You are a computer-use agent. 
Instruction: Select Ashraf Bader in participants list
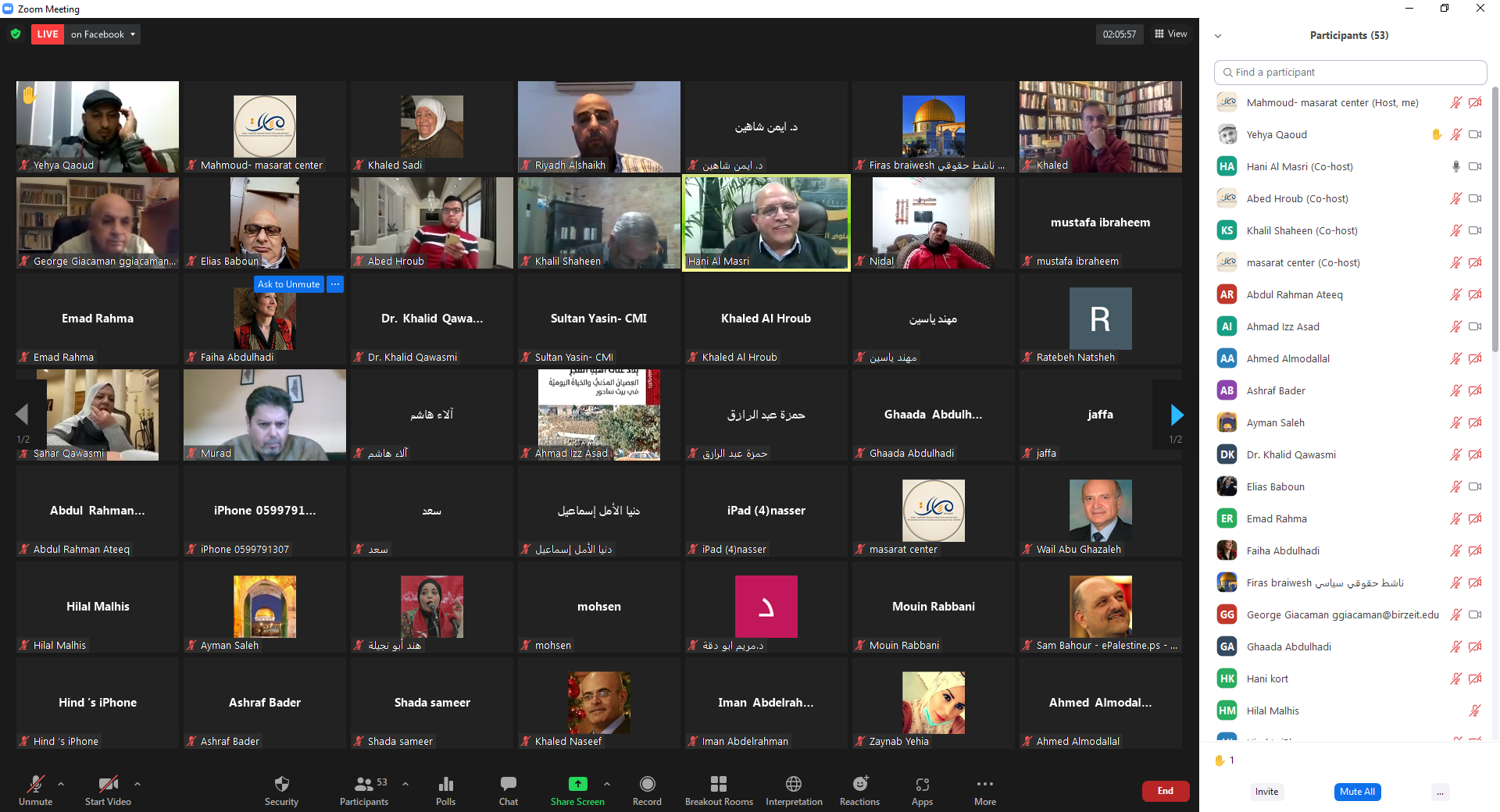pos(1350,390)
